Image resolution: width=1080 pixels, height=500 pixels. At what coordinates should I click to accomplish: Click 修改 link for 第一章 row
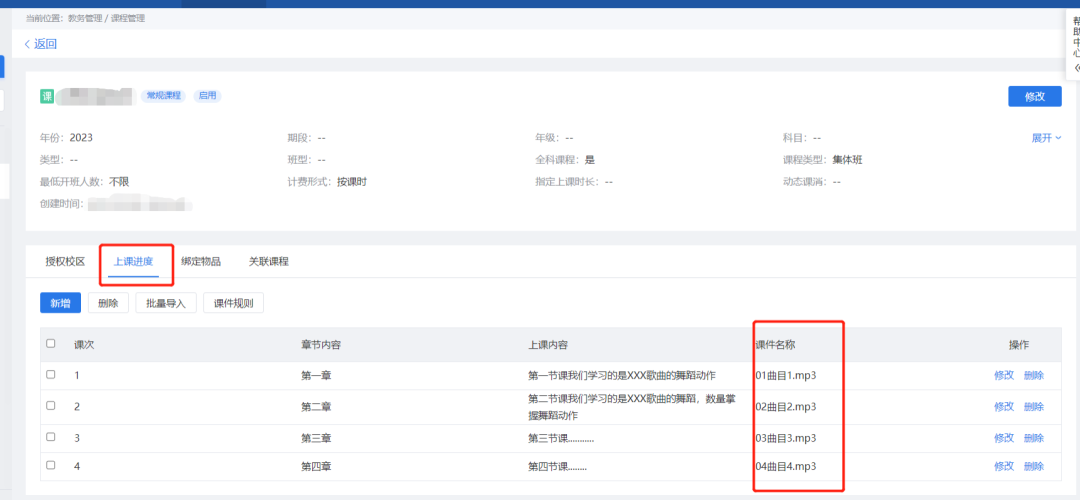coord(1003,376)
